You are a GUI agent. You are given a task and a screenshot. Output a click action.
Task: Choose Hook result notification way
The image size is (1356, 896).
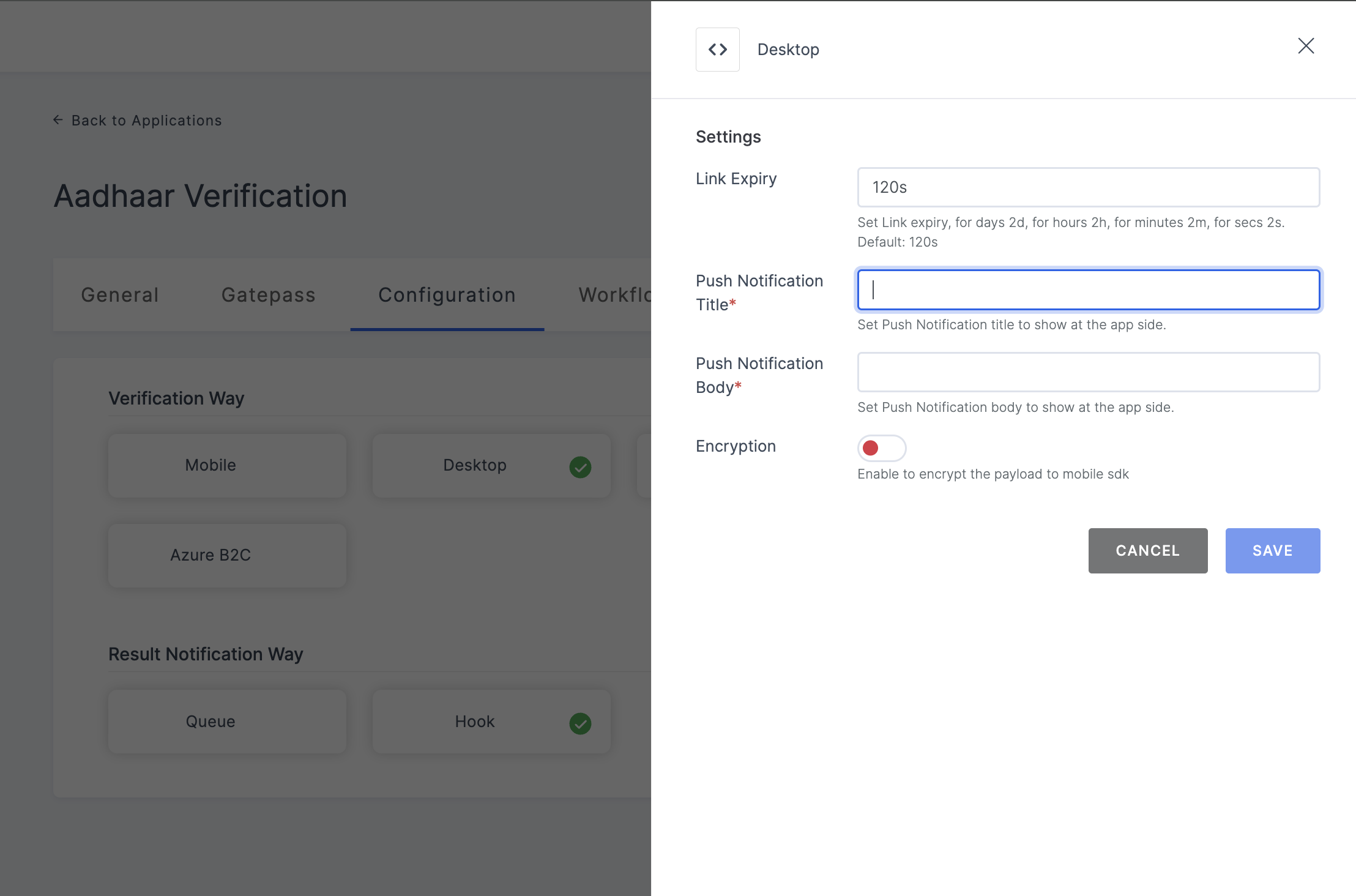491,722
